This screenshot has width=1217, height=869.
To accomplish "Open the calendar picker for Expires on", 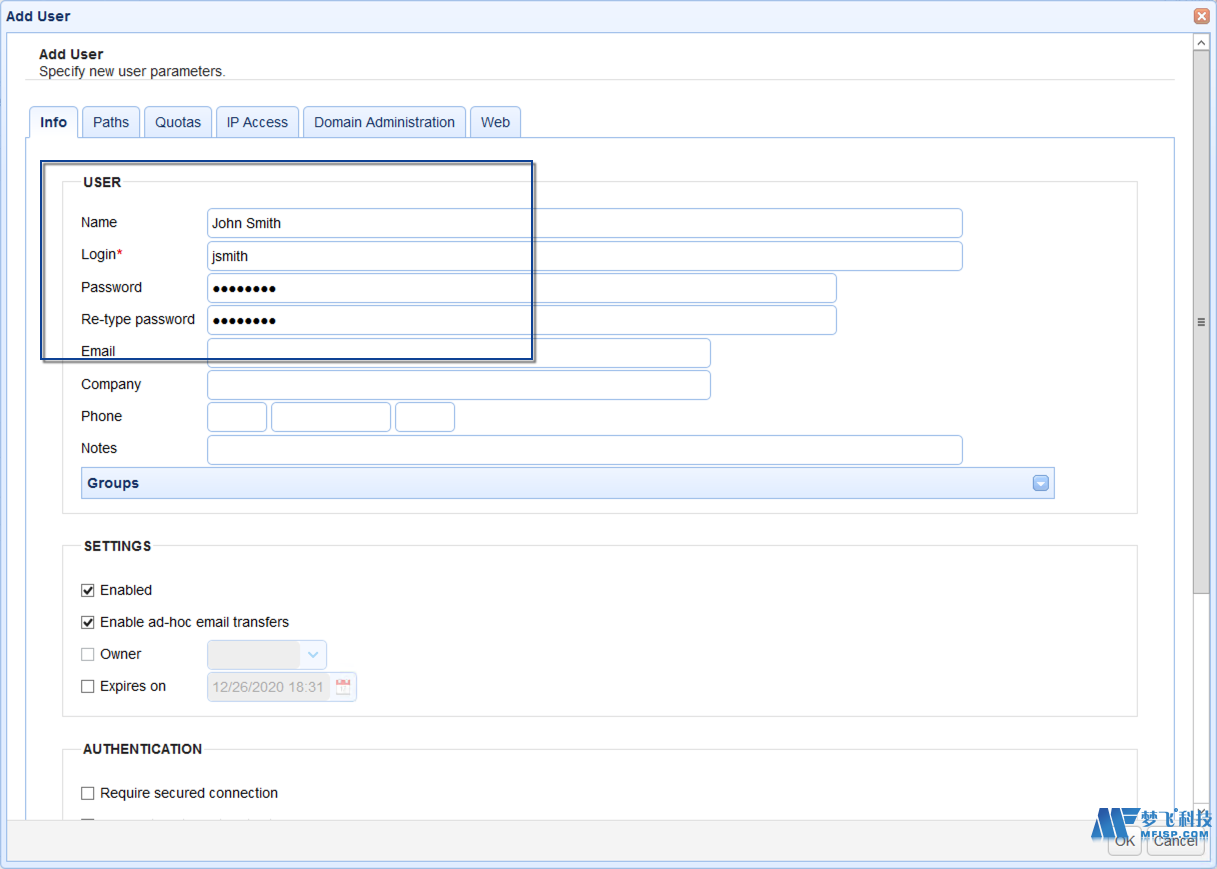I will tap(343, 687).
